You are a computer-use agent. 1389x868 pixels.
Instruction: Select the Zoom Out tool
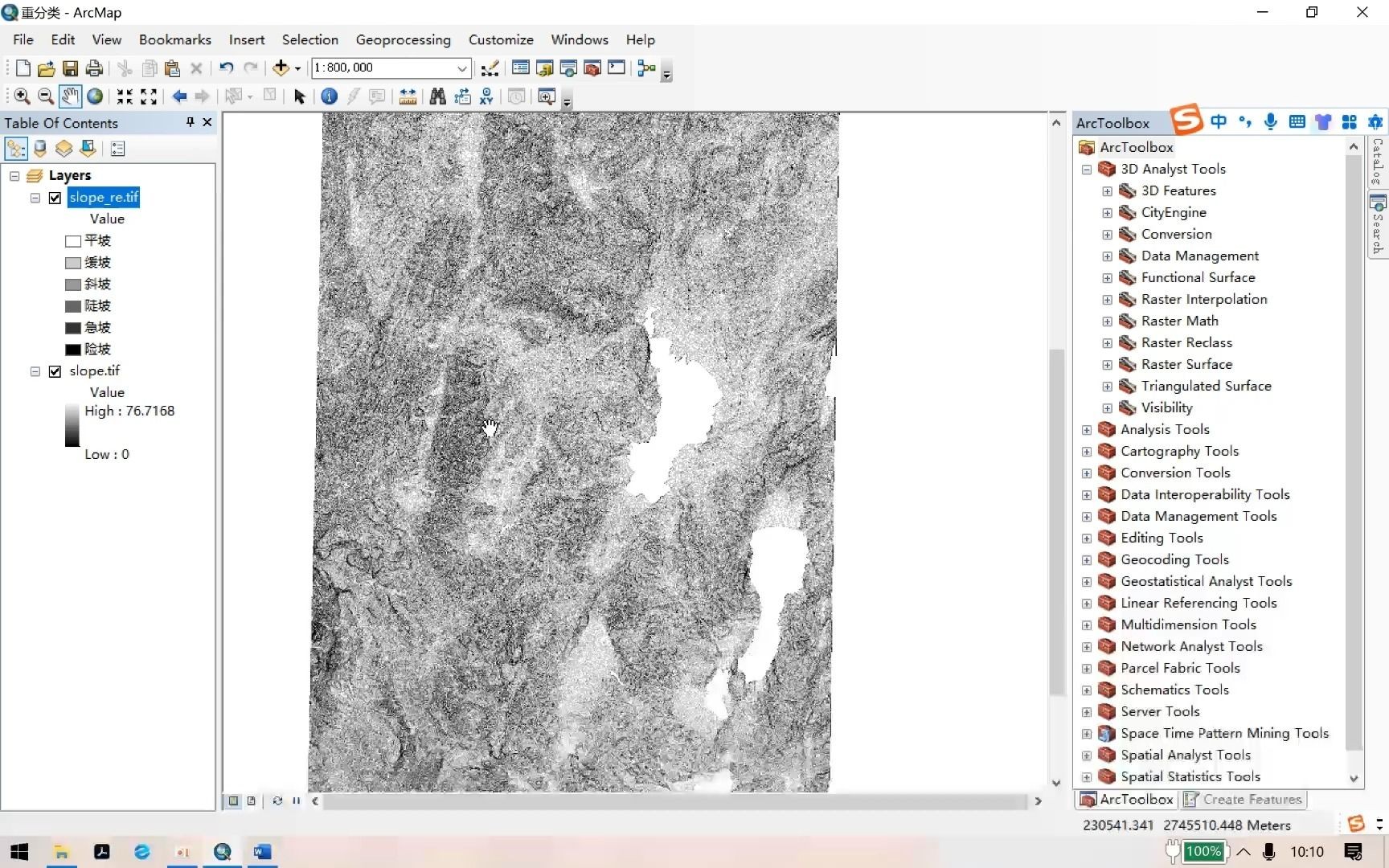pos(46,96)
